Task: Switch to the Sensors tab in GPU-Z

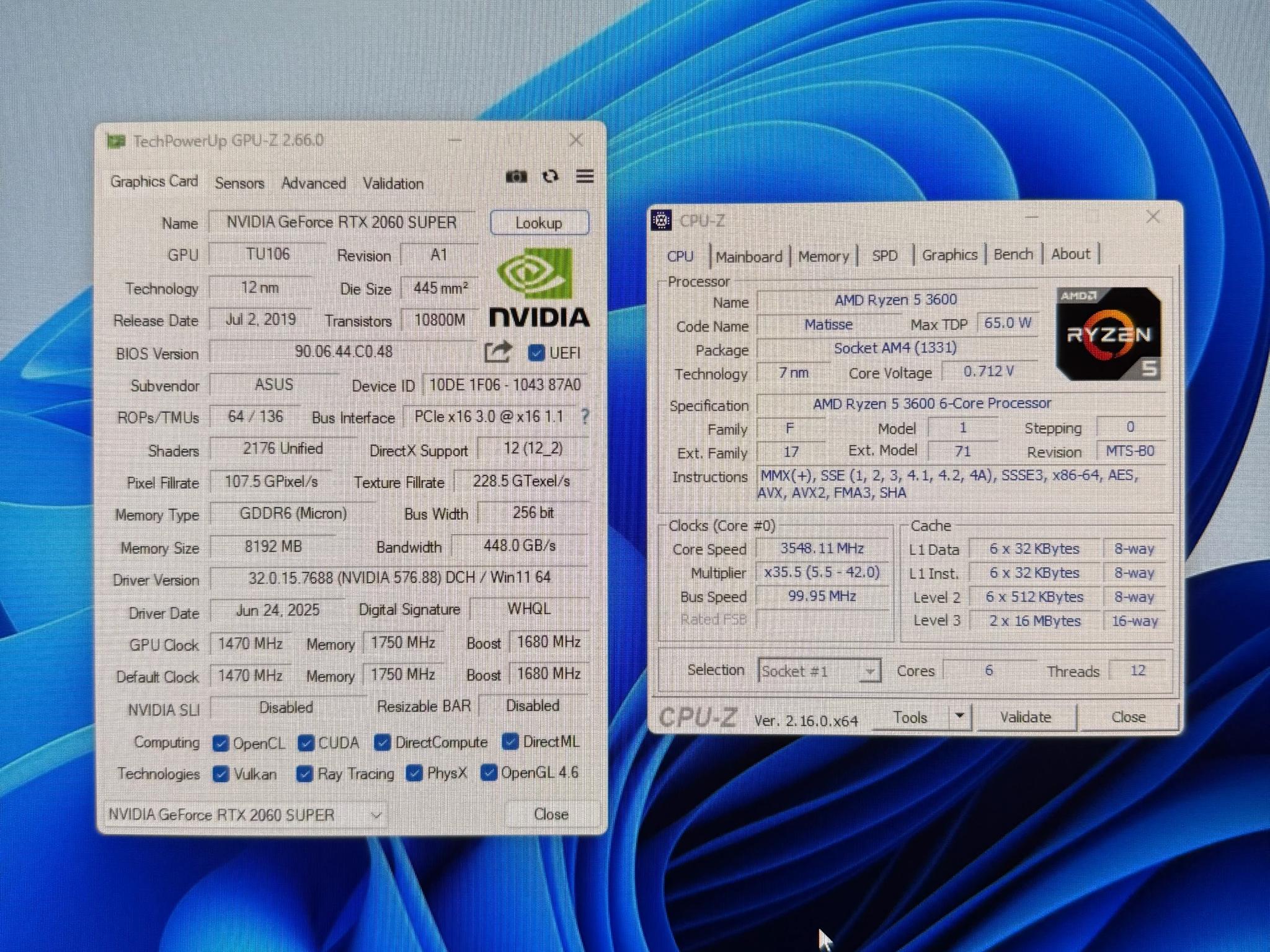Action: [x=239, y=183]
